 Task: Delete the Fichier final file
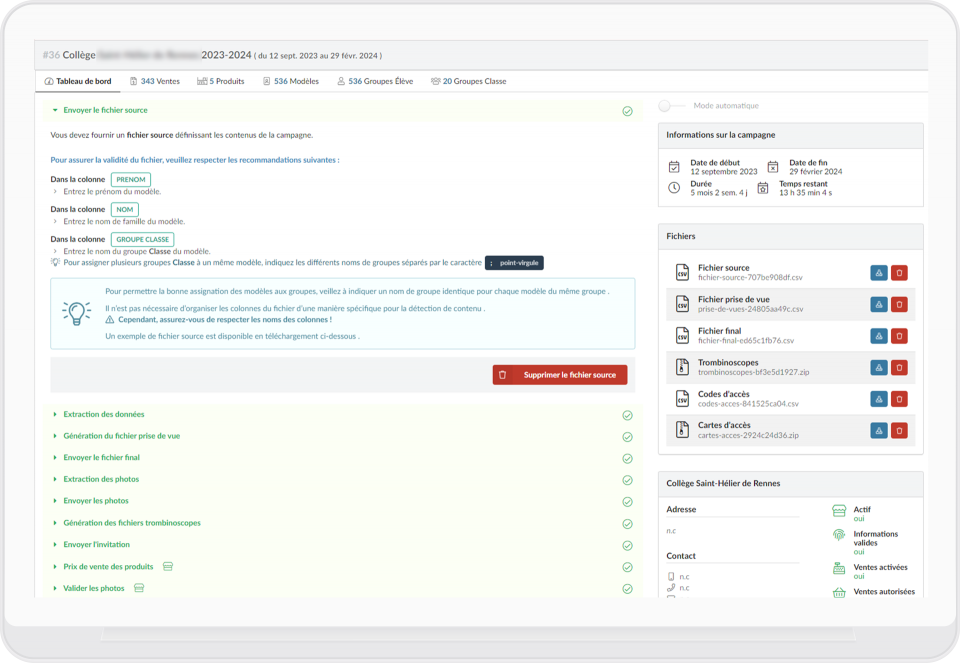(x=899, y=336)
